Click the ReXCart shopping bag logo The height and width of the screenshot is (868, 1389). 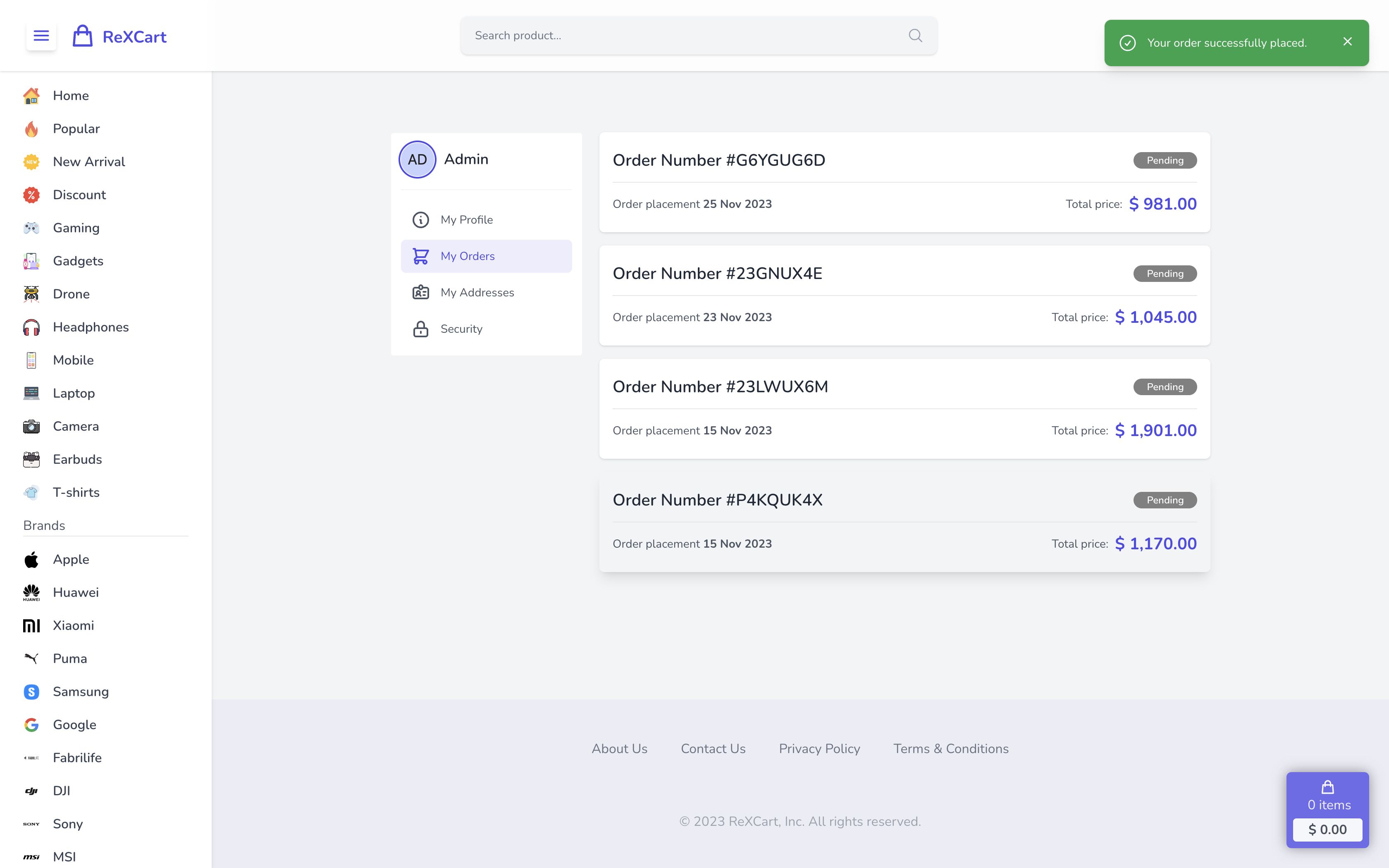tap(83, 36)
